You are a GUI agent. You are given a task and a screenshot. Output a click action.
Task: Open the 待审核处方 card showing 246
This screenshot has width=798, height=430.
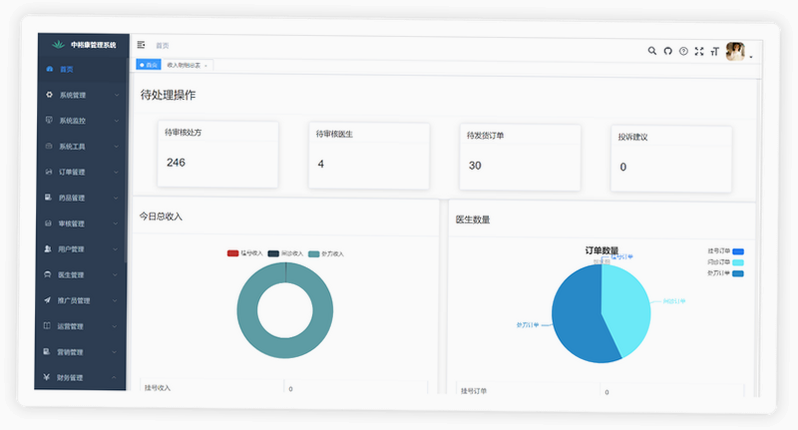[x=218, y=154]
